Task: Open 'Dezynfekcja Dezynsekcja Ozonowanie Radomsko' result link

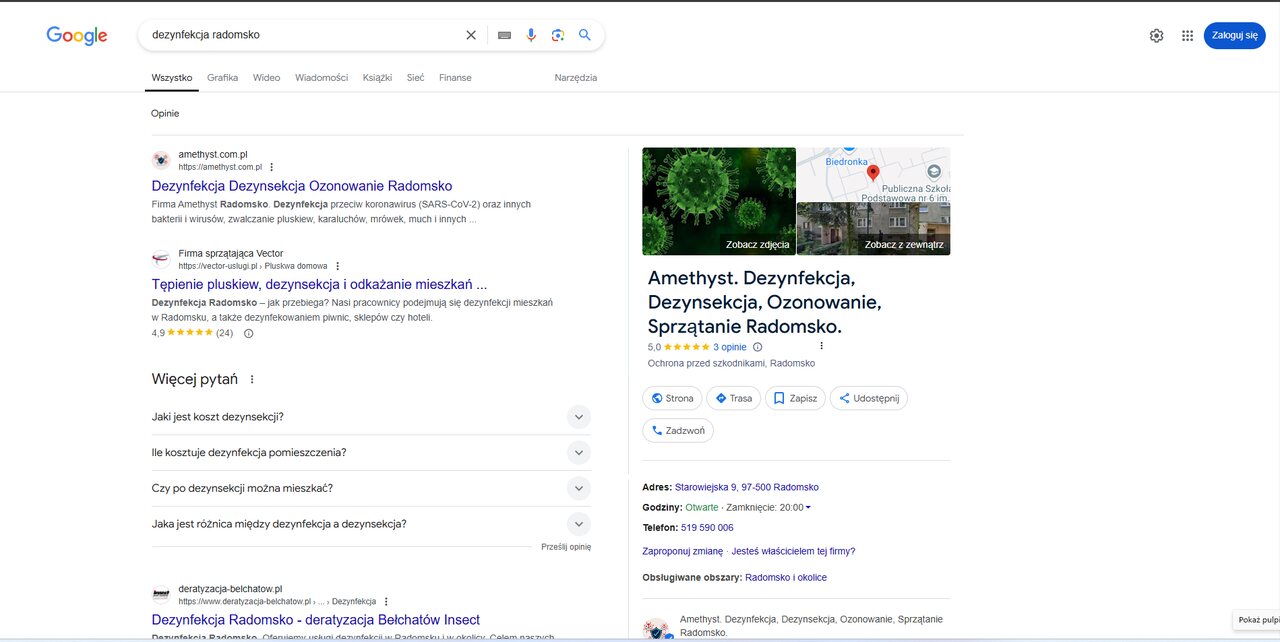Action: click(302, 186)
